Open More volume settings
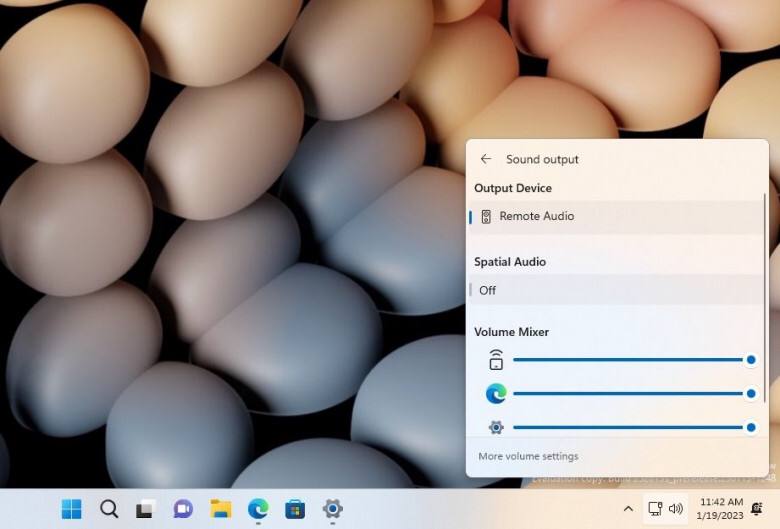This screenshot has width=780, height=529. [528, 457]
